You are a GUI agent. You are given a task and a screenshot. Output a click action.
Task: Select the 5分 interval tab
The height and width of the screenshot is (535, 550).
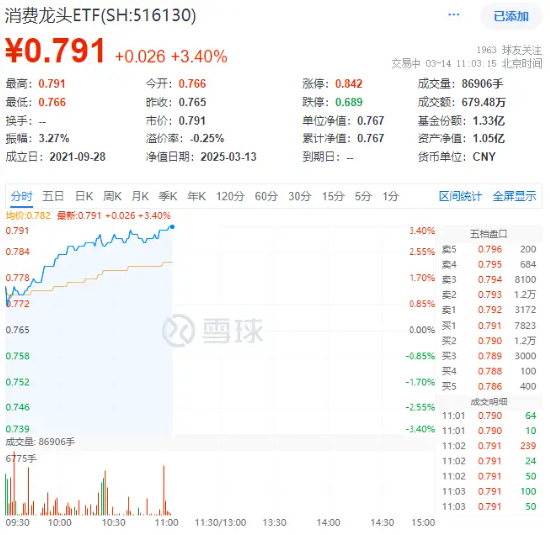coord(363,196)
